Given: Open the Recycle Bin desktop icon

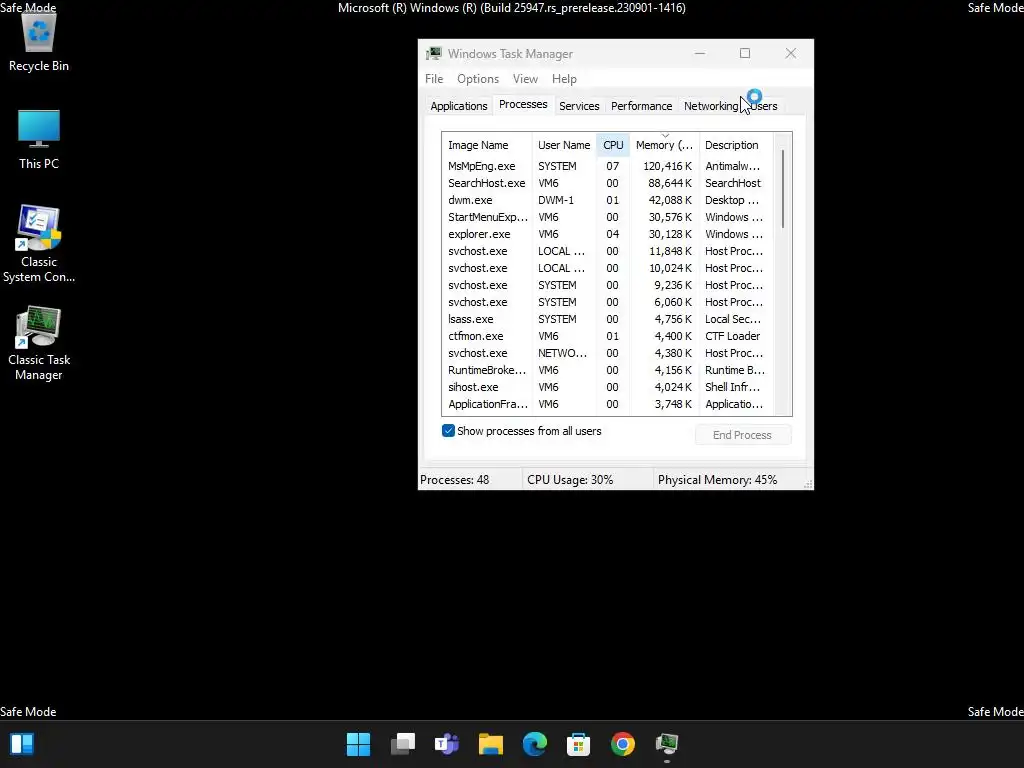Looking at the screenshot, I should coord(39,42).
